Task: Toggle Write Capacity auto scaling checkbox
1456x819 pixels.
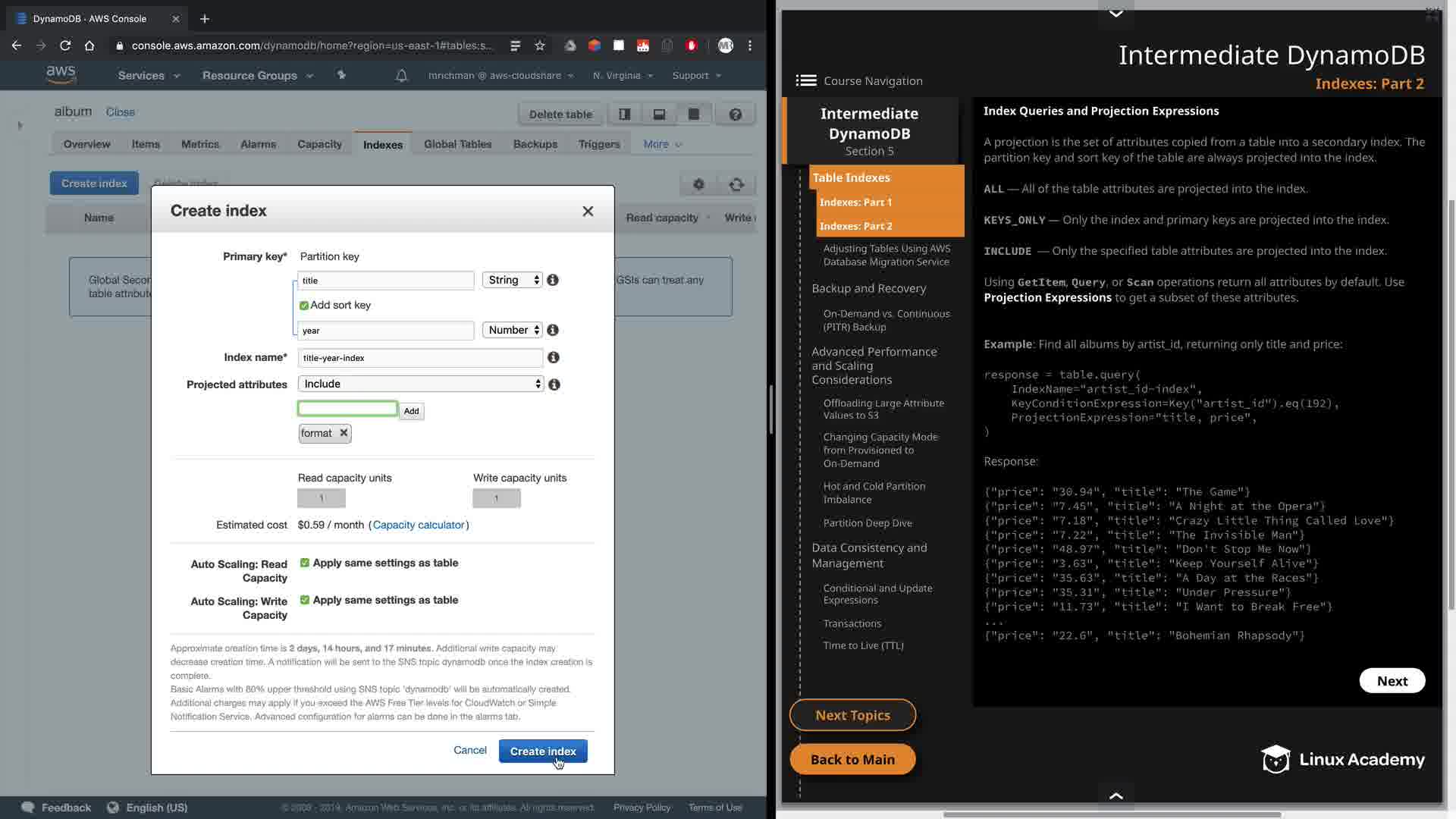Action: (305, 600)
